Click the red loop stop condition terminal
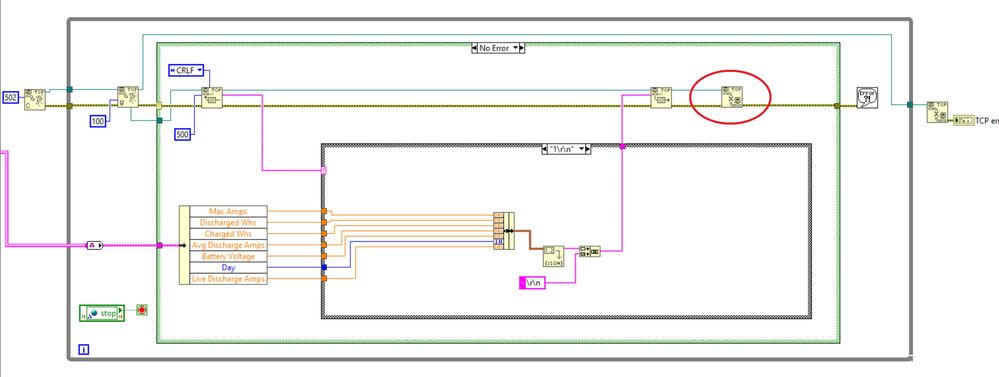Viewport: 999px width, 377px height. [x=141, y=310]
